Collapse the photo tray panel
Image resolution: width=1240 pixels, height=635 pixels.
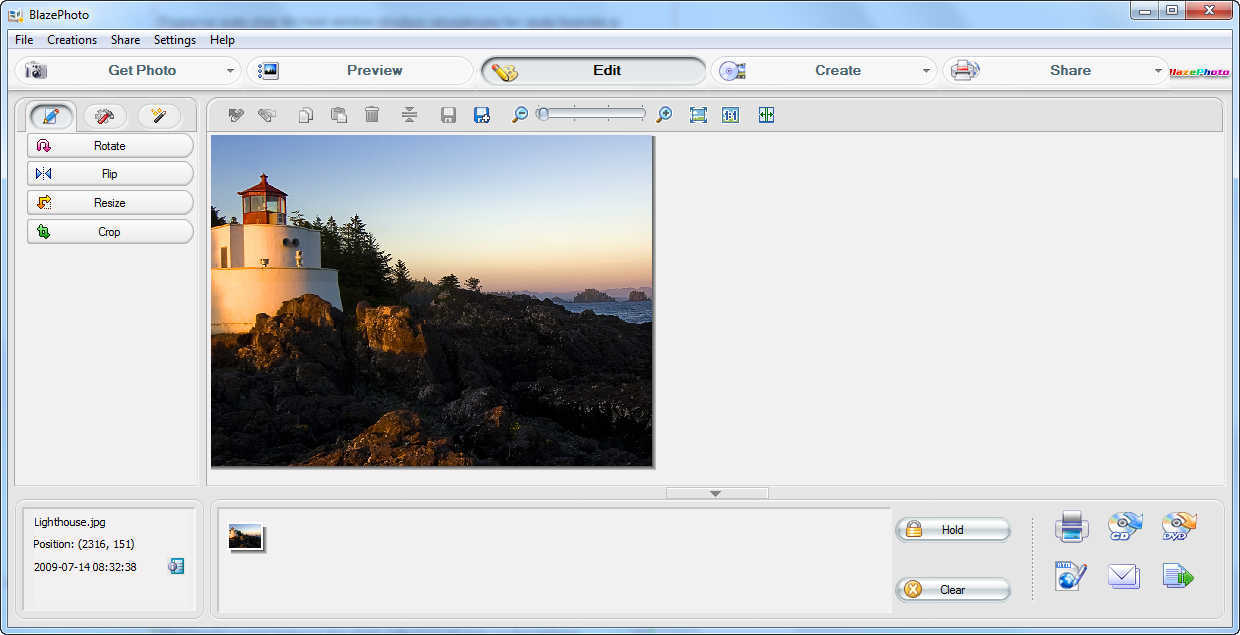click(x=714, y=492)
